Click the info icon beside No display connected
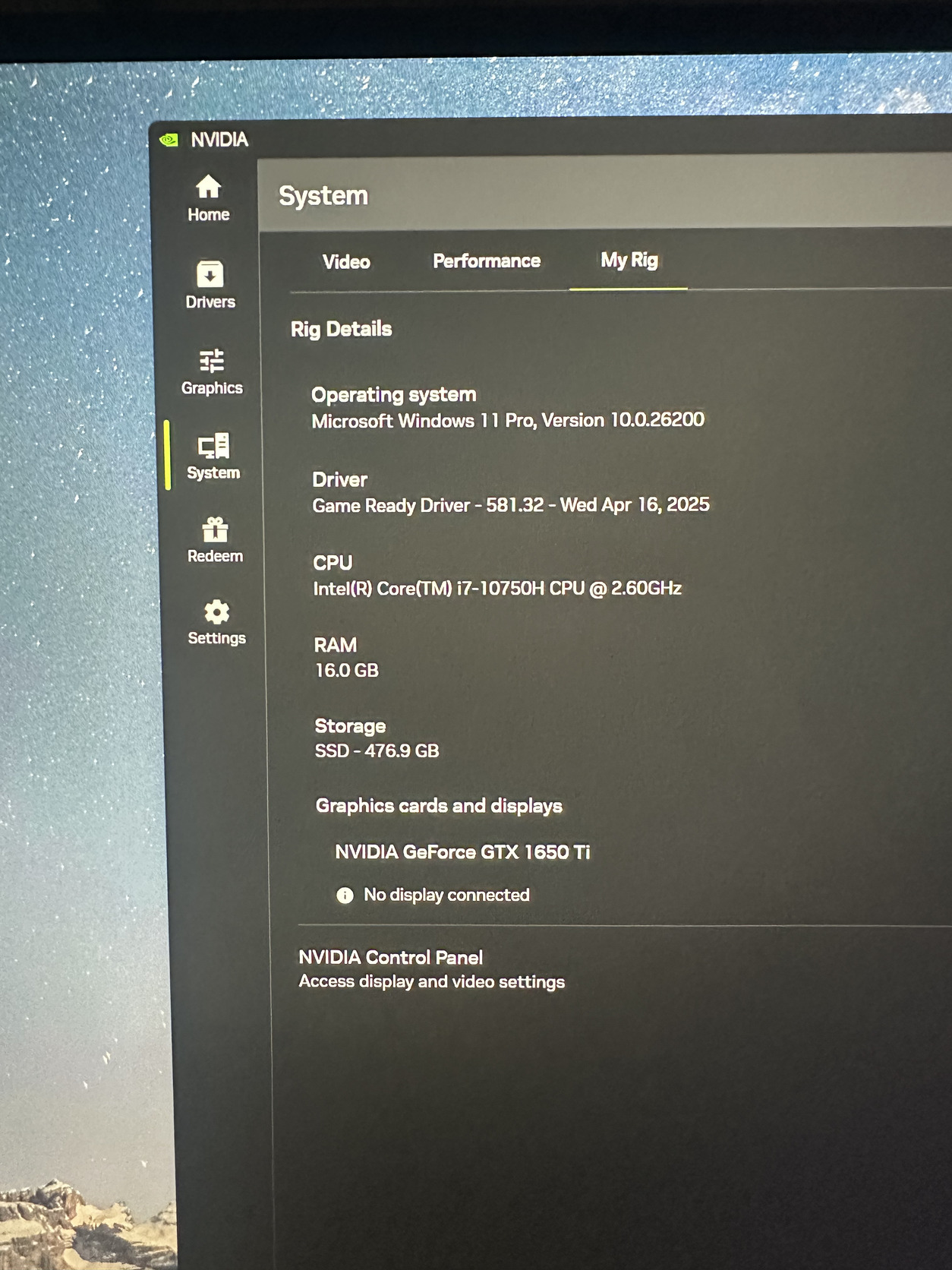This screenshot has width=952, height=1270. [345, 896]
